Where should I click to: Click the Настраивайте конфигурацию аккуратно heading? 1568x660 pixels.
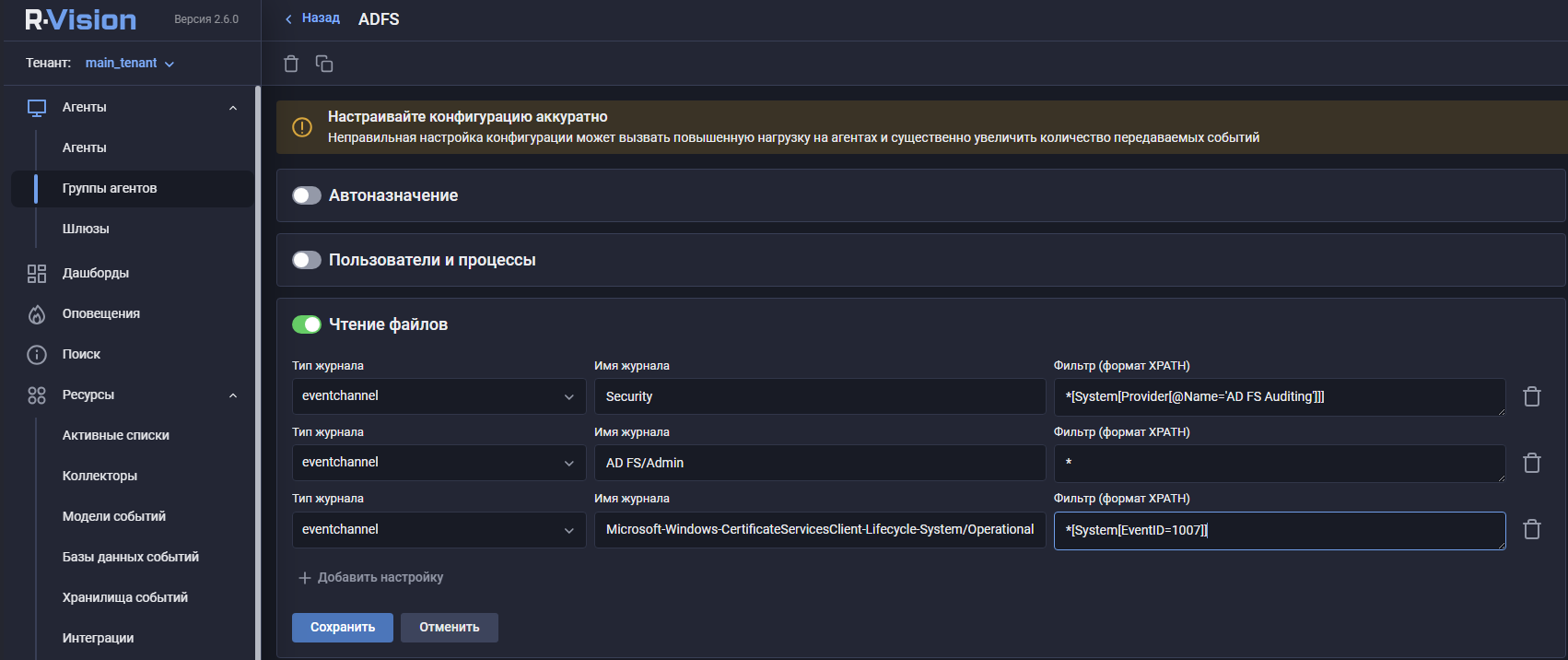click(468, 117)
